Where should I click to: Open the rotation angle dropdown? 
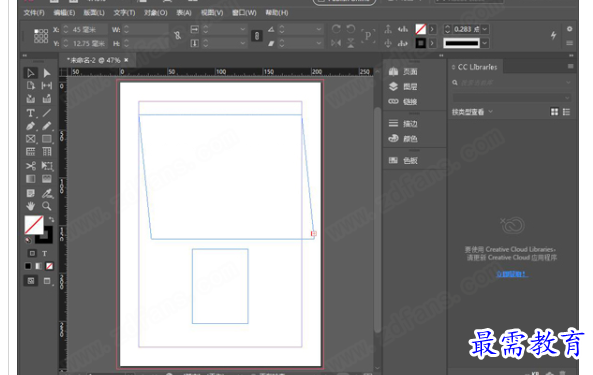[x=319, y=29]
